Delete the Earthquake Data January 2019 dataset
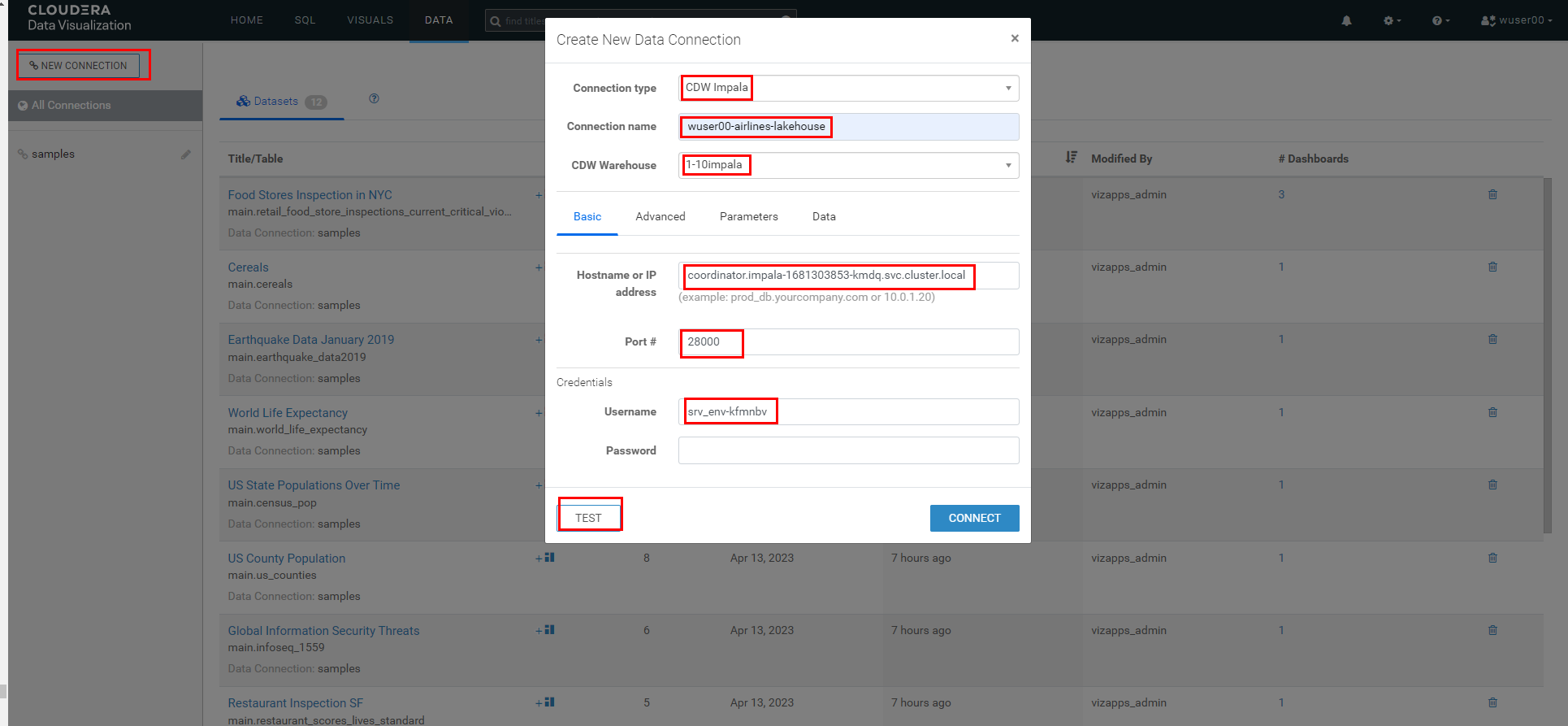The width and height of the screenshot is (1568, 726). pyautogui.click(x=1492, y=339)
